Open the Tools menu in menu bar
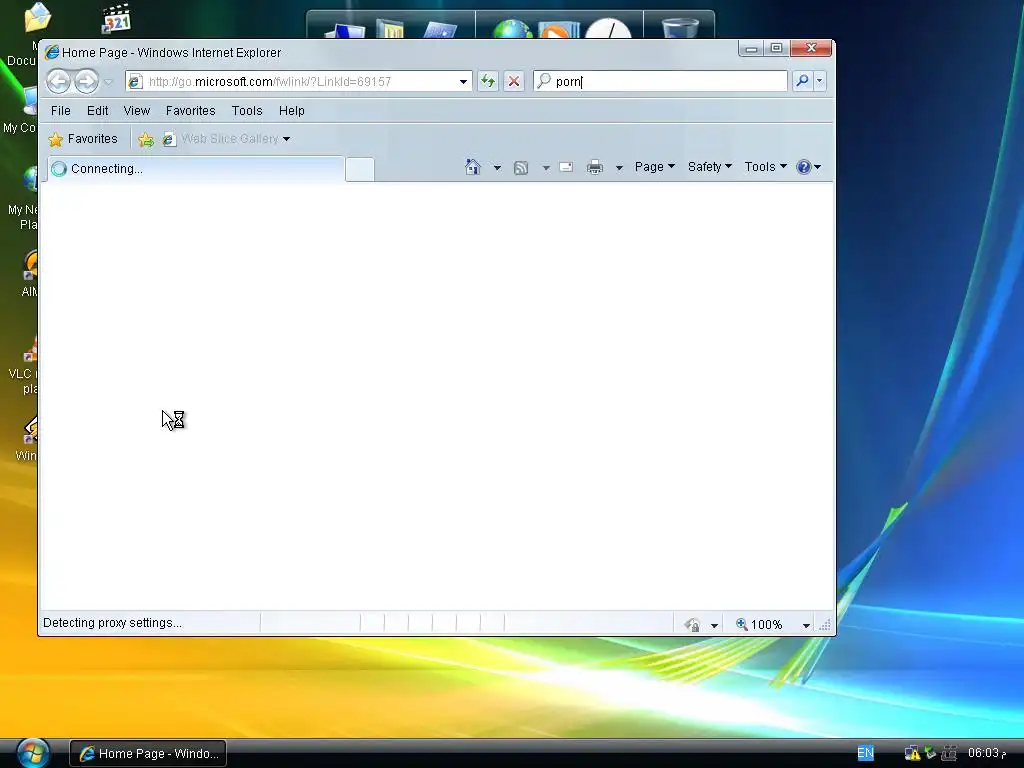The height and width of the screenshot is (768, 1024). (x=247, y=110)
